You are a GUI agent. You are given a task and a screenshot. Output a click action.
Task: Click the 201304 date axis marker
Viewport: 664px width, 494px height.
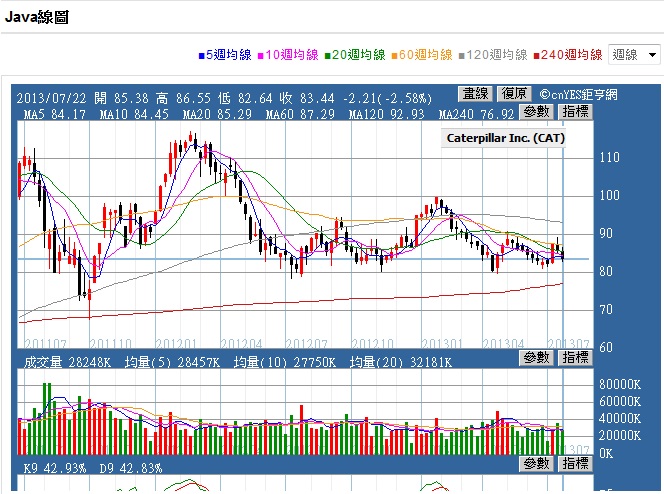pyautogui.click(x=504, y=343)
